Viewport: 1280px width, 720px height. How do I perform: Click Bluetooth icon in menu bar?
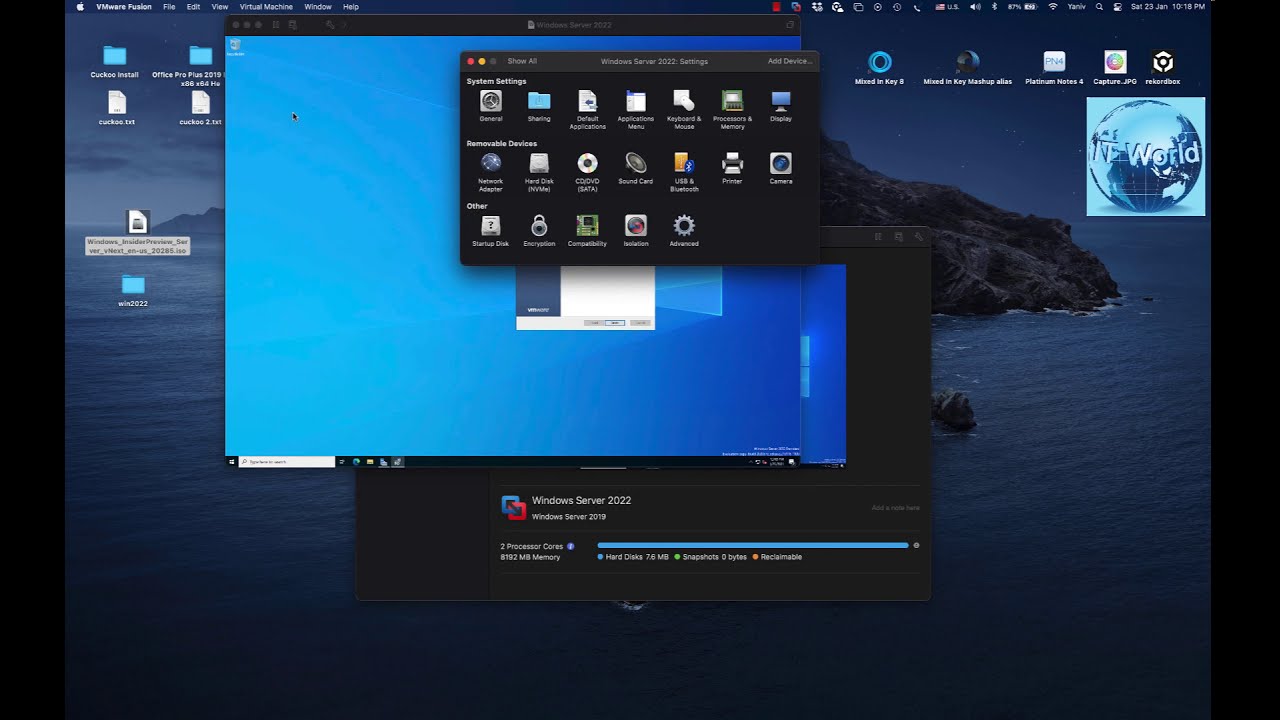(x=994, y=6)
